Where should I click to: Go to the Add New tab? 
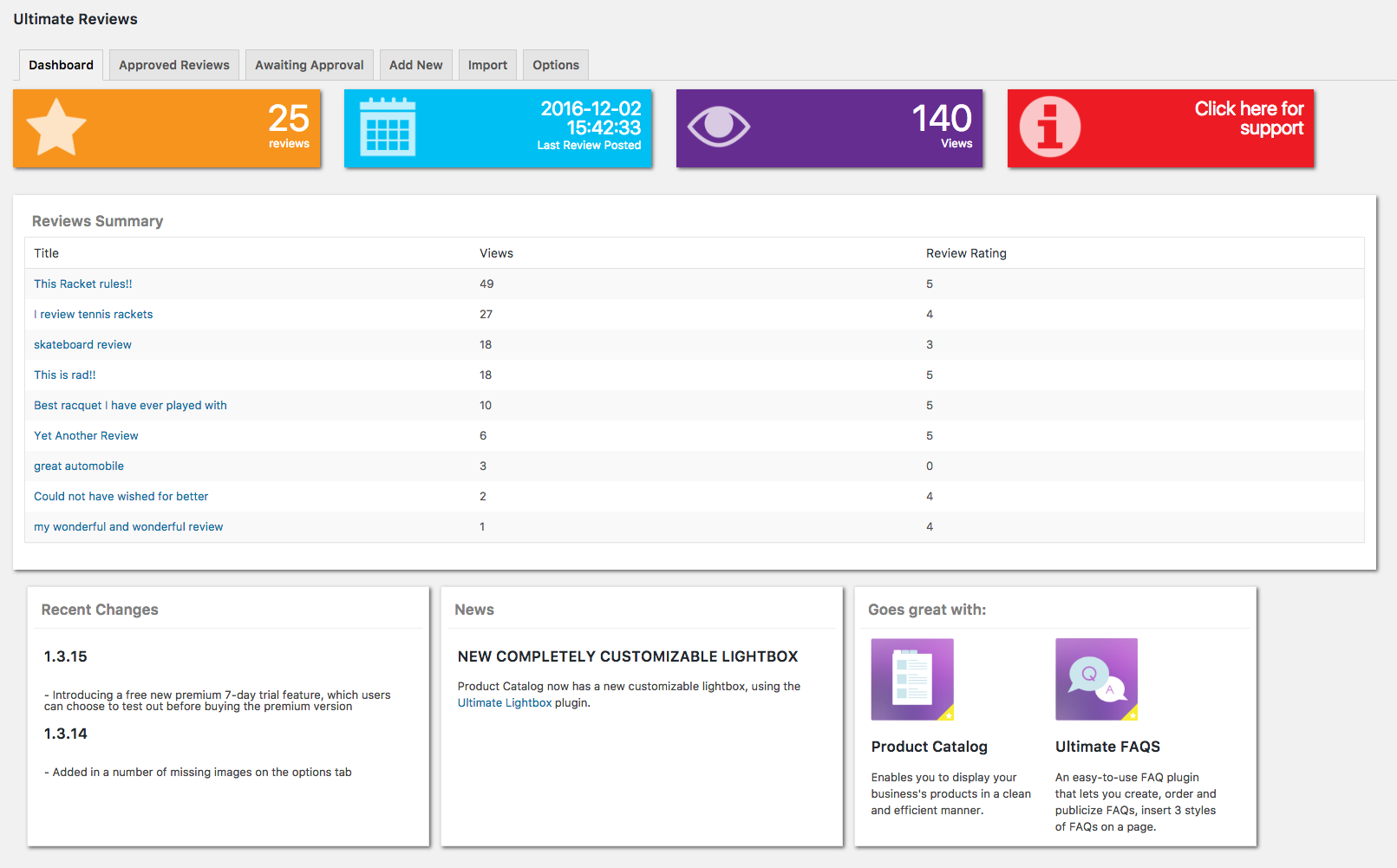416,65
